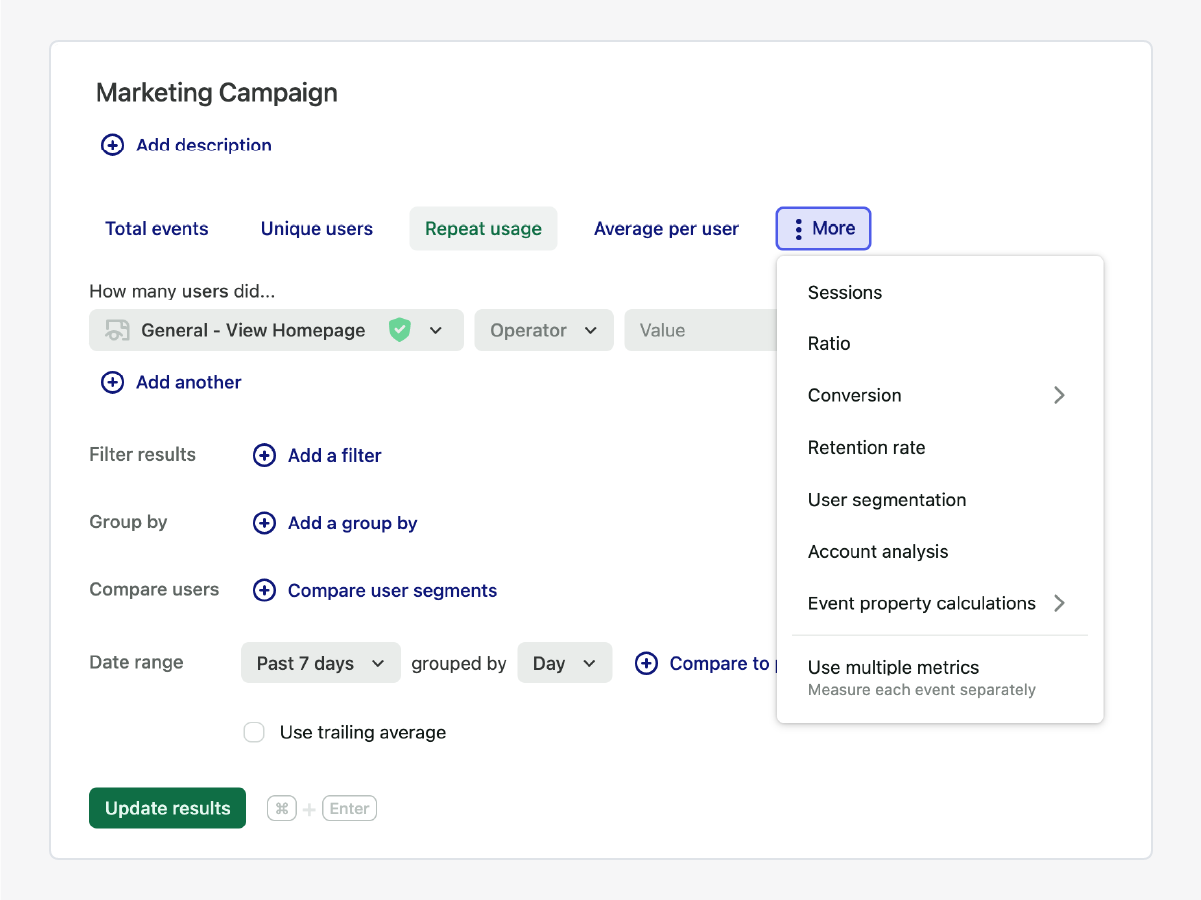This screenshot has height=900, width=1201.
Task: Click plus icon for Compare user segments
Action: click(x=264, y=591)
